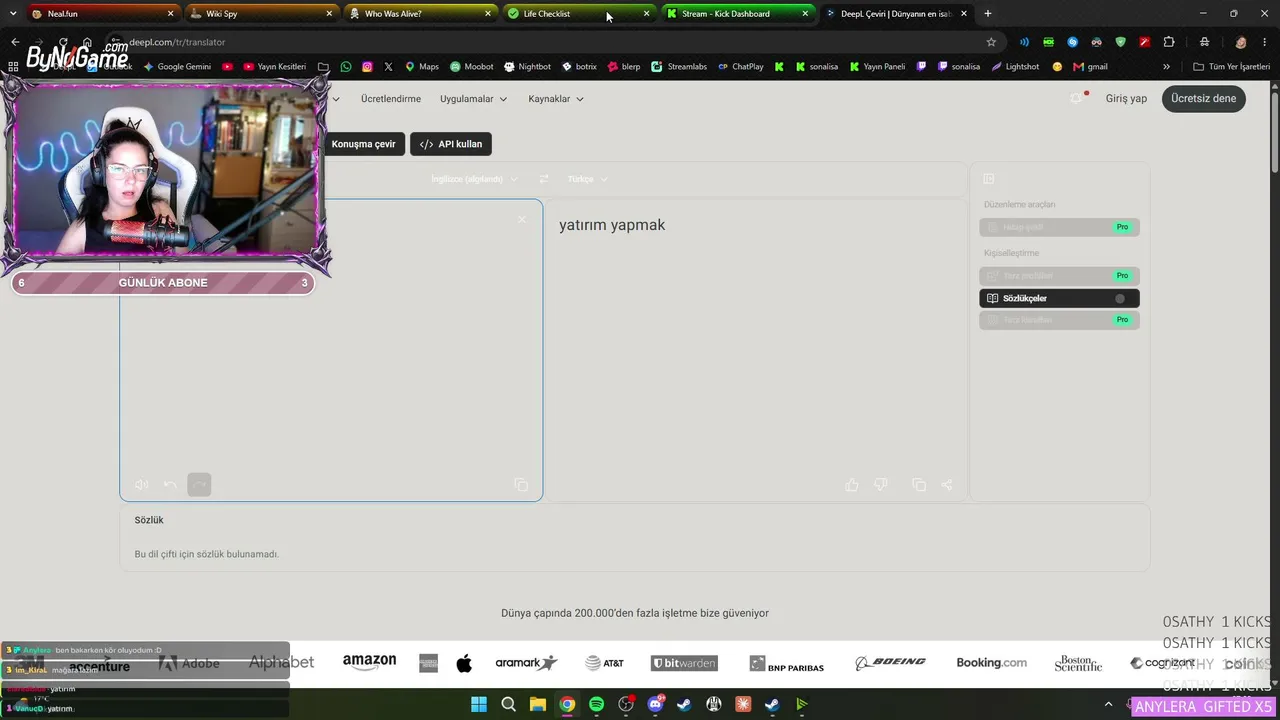Open the target language dropdown Türkçe
Screen dimensions: 1280x720
[x=587, y=179]
